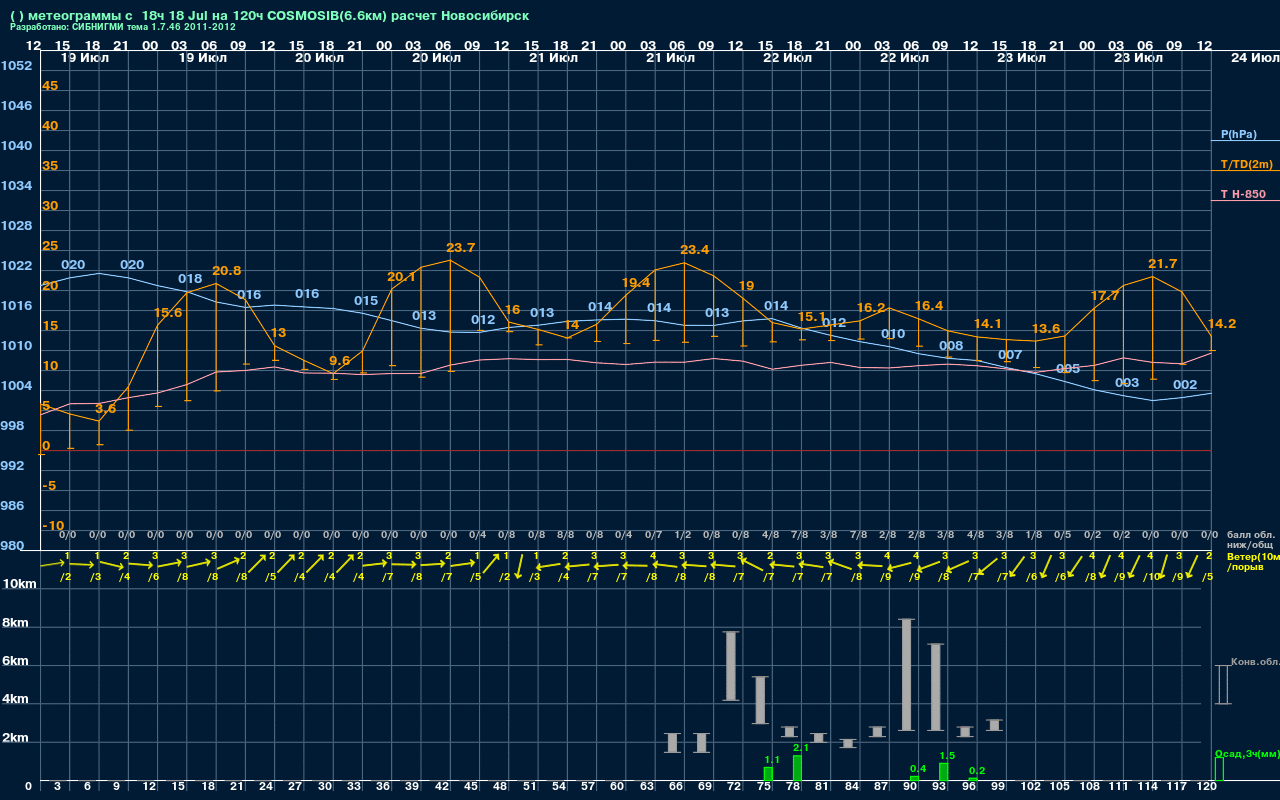Click the green 2.1 mm precipitation bar

coord(797,768)
